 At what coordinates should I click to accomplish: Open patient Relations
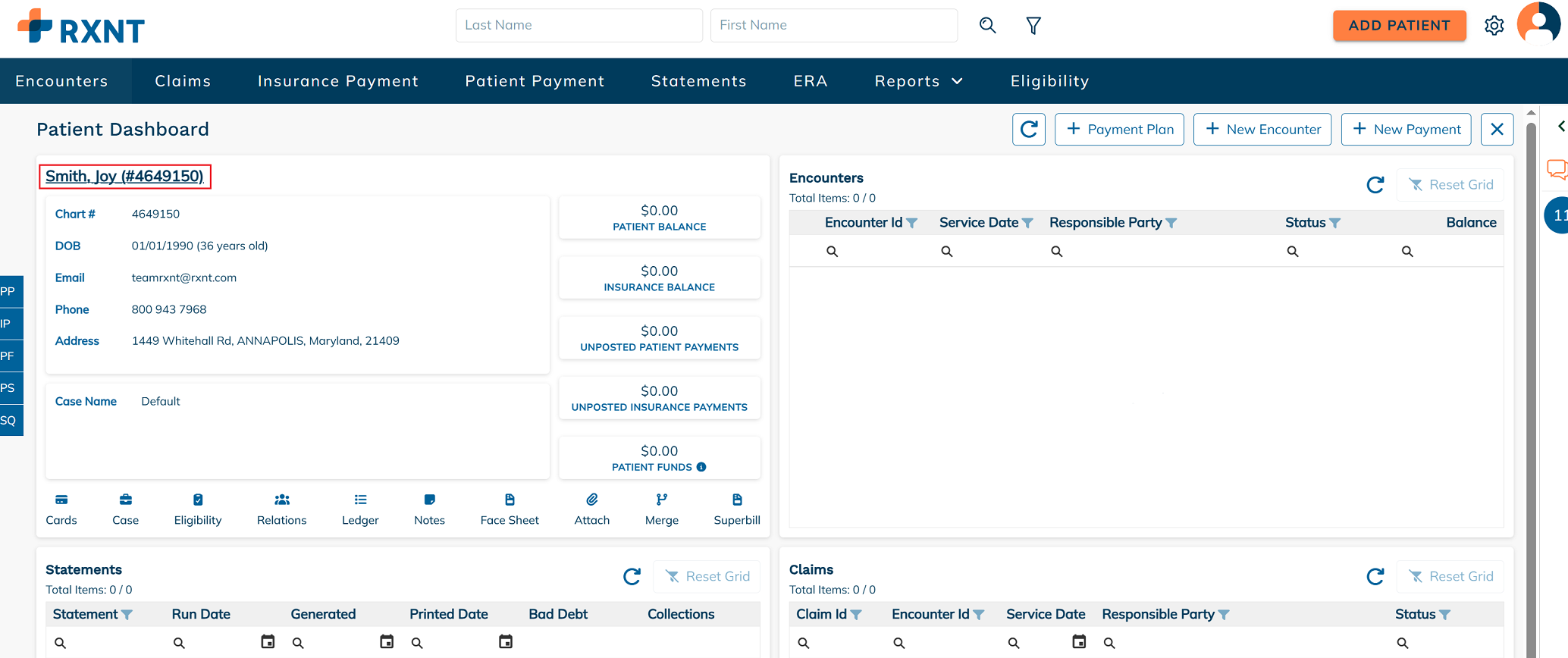[x=282, y=509]
